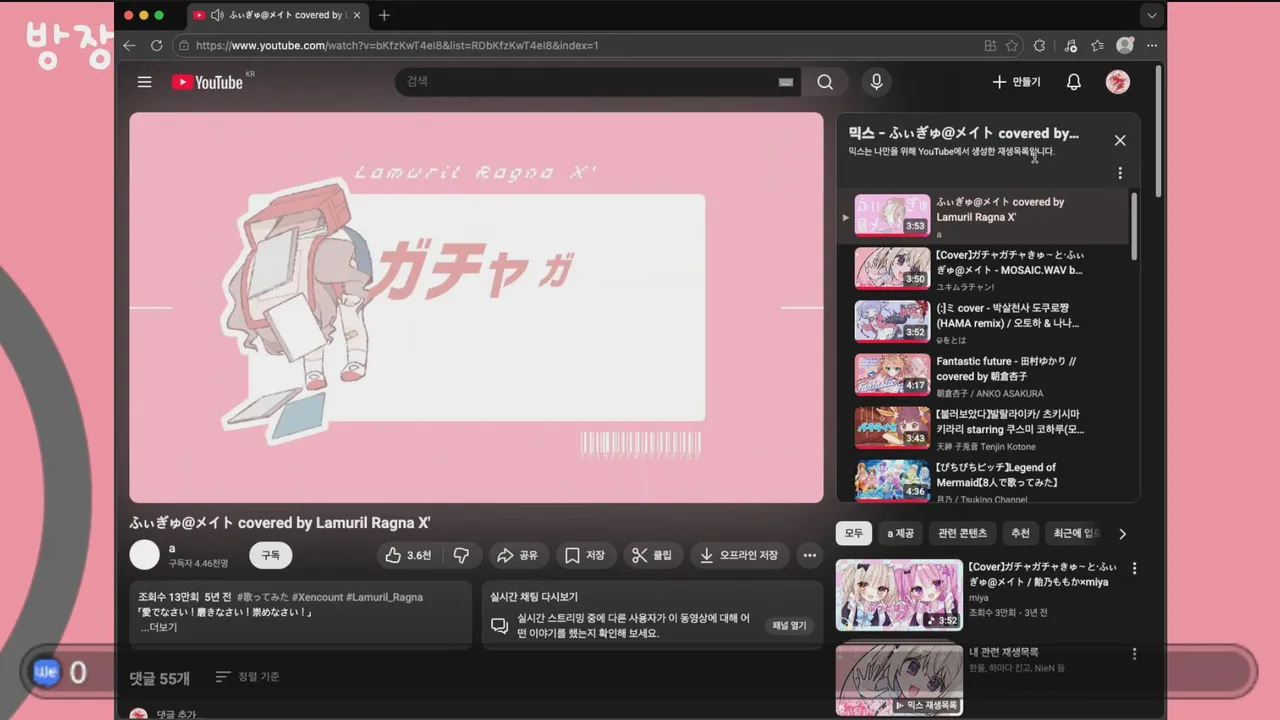Like the video with 3.6천 thumbs up
The width and height of the screenshot is (1280, 720).
tap(409, 555)
